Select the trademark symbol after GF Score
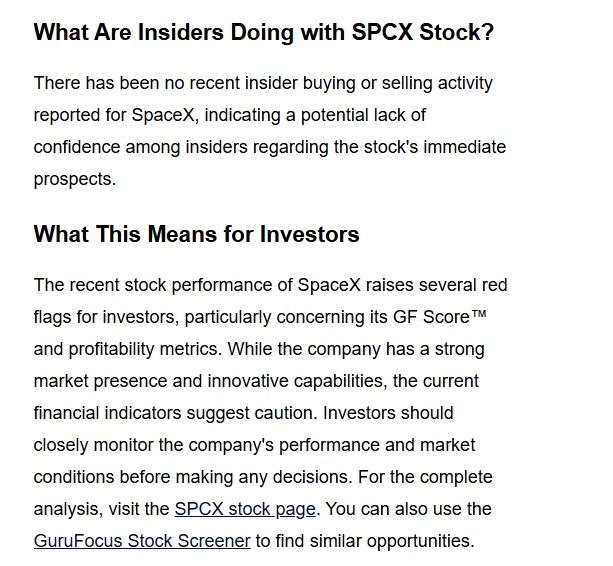 coord(479,314)
